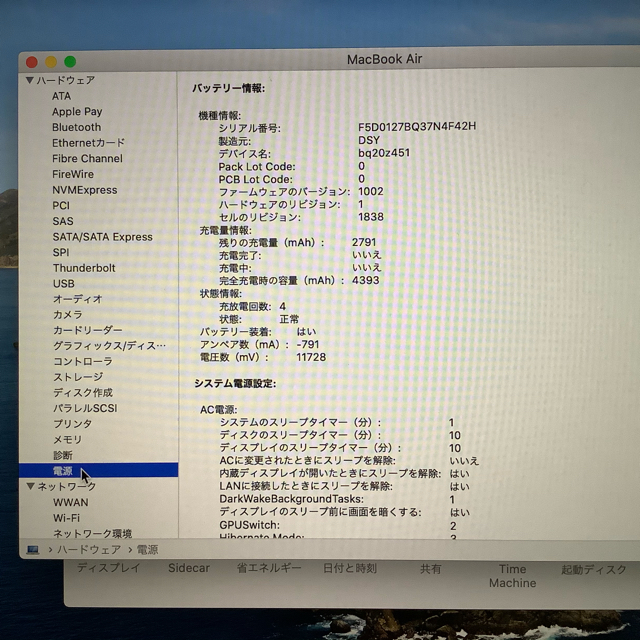Select SPI in the hardware list
This screenshot has height=640, width=640.
tap(61, 252)
